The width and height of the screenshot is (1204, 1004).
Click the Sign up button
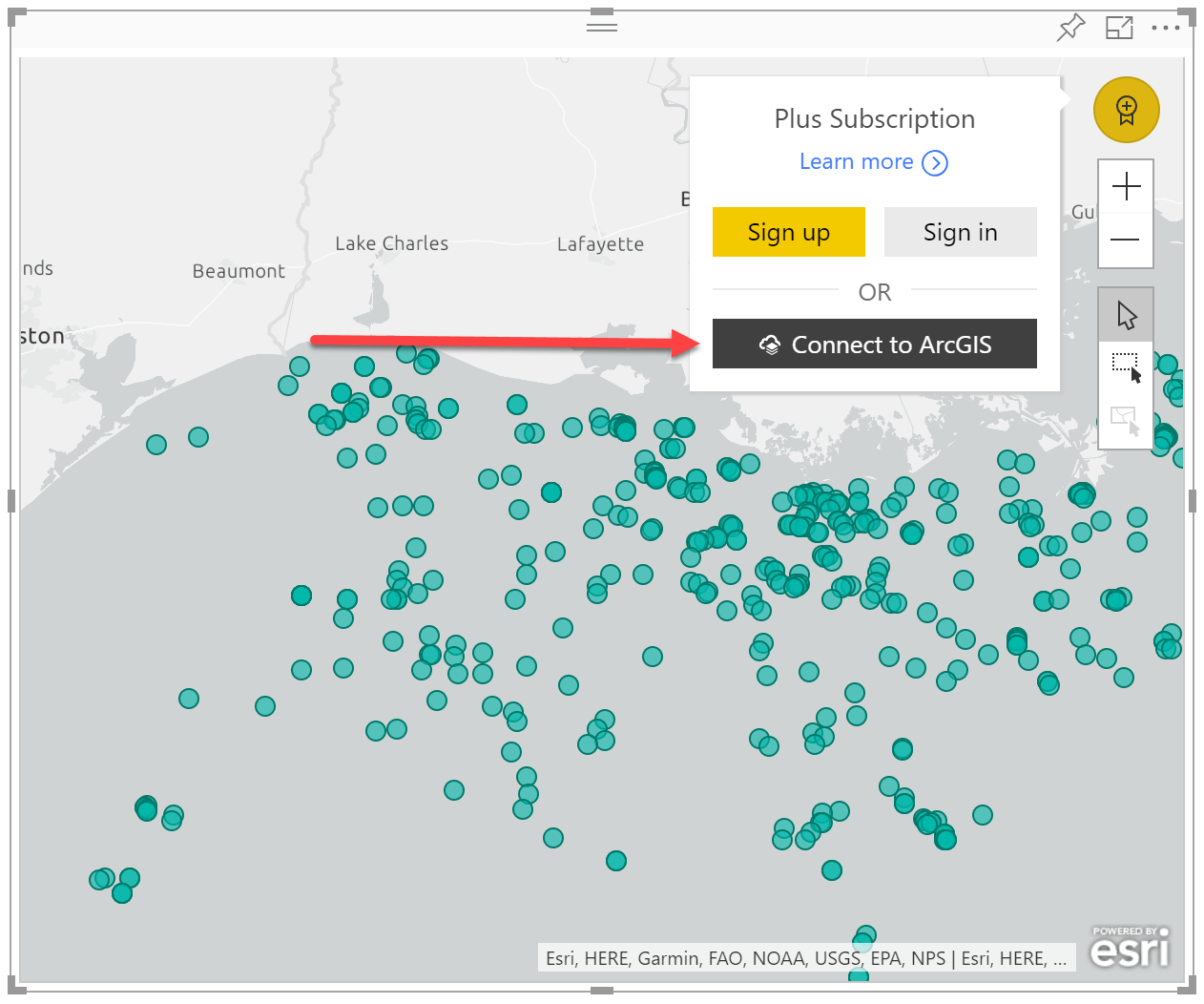[788, 232]
